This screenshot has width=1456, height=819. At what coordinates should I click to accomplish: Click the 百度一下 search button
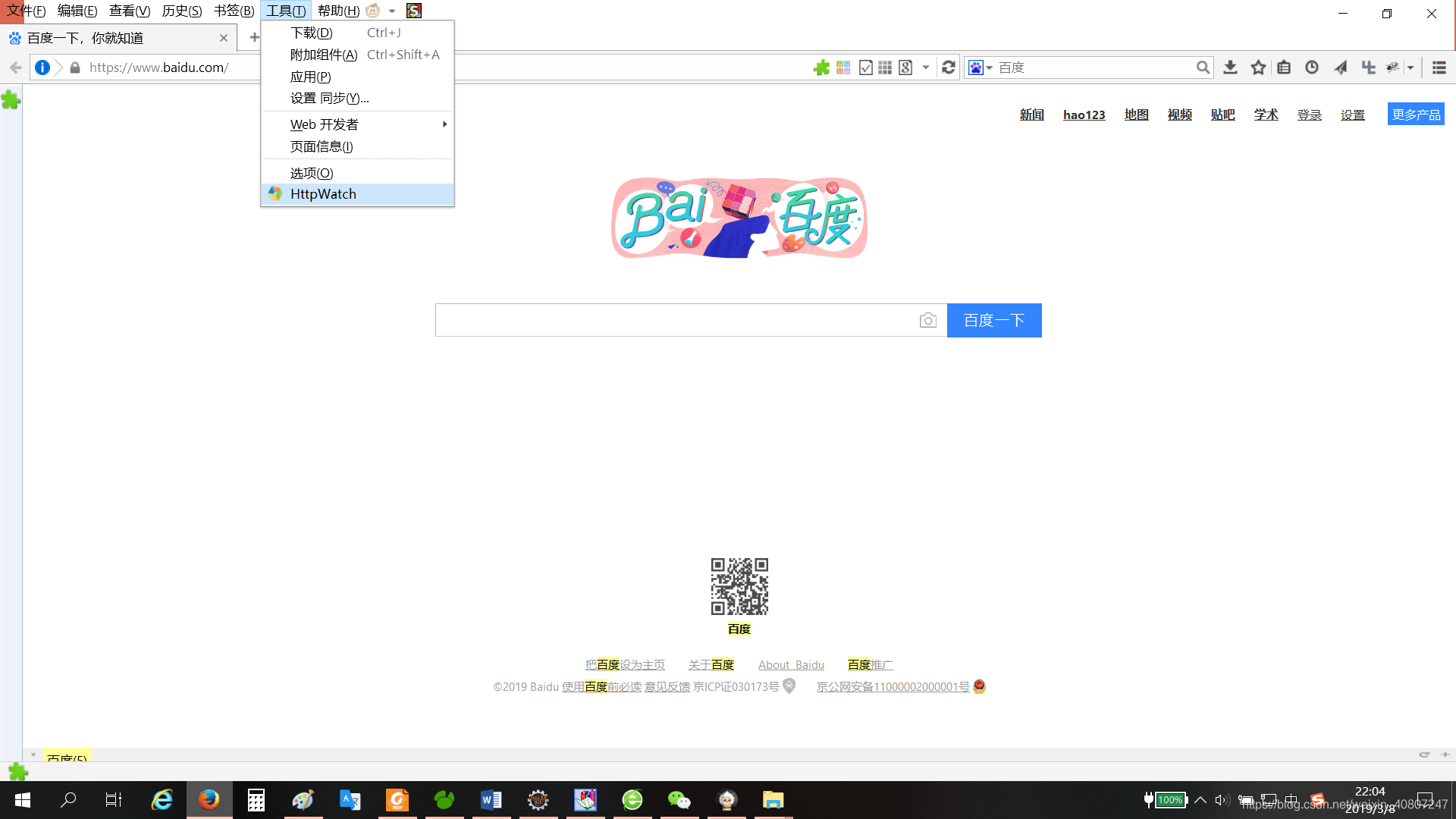pyautogui.click(x=993, y=320)
